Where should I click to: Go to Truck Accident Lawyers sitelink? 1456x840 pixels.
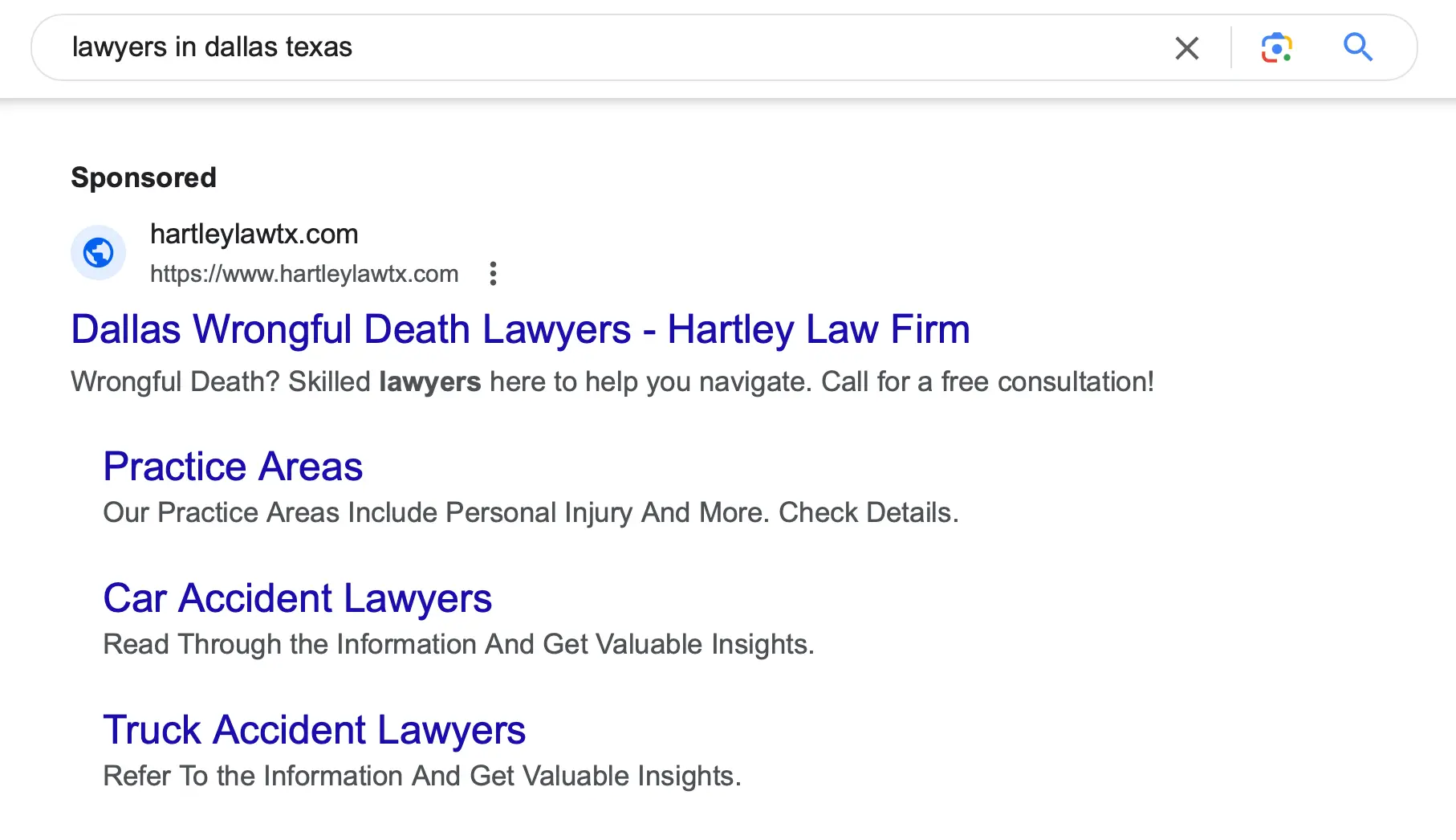coord(314,730)
